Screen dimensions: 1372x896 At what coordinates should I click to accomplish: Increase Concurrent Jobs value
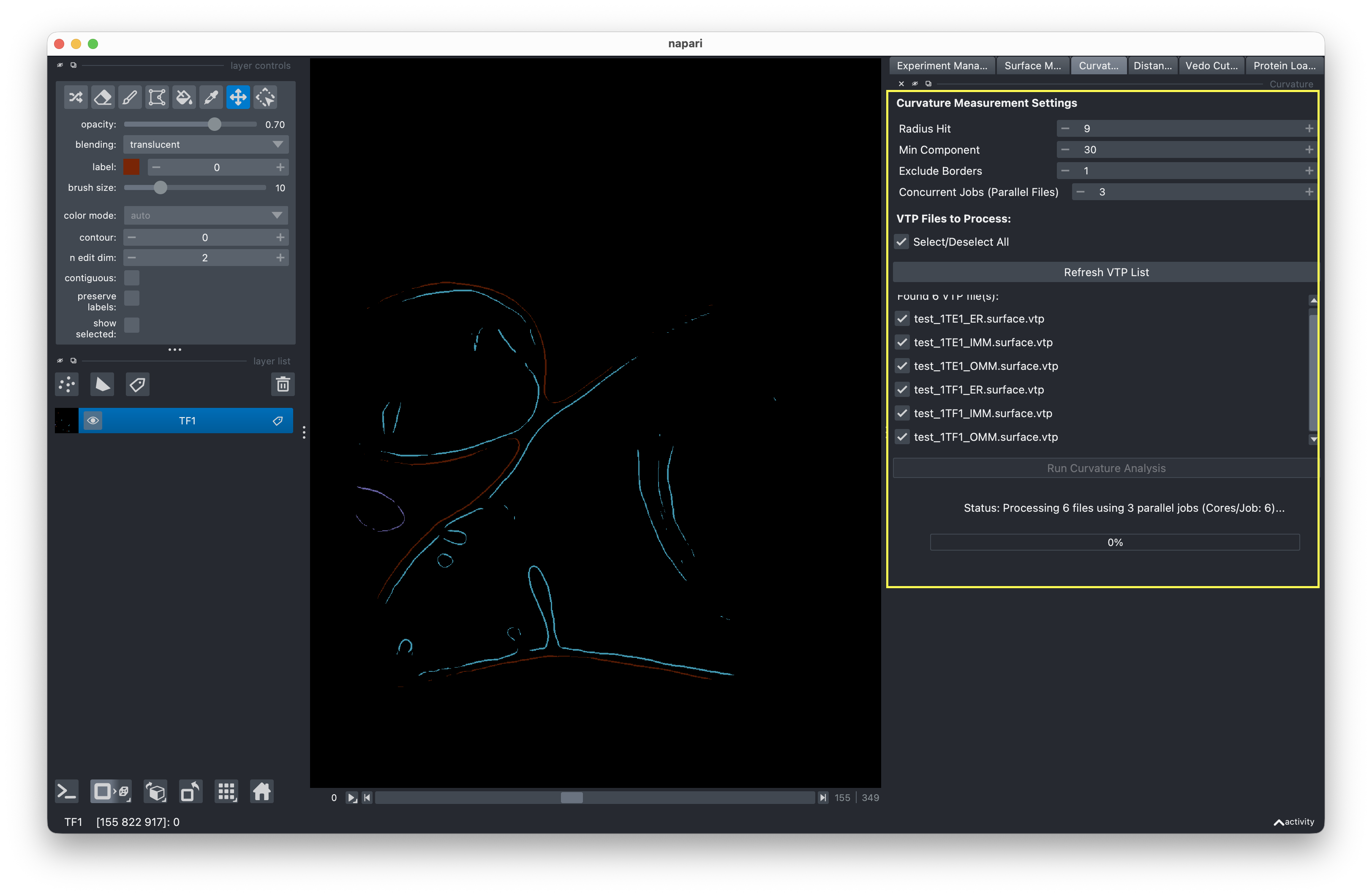1309,192
